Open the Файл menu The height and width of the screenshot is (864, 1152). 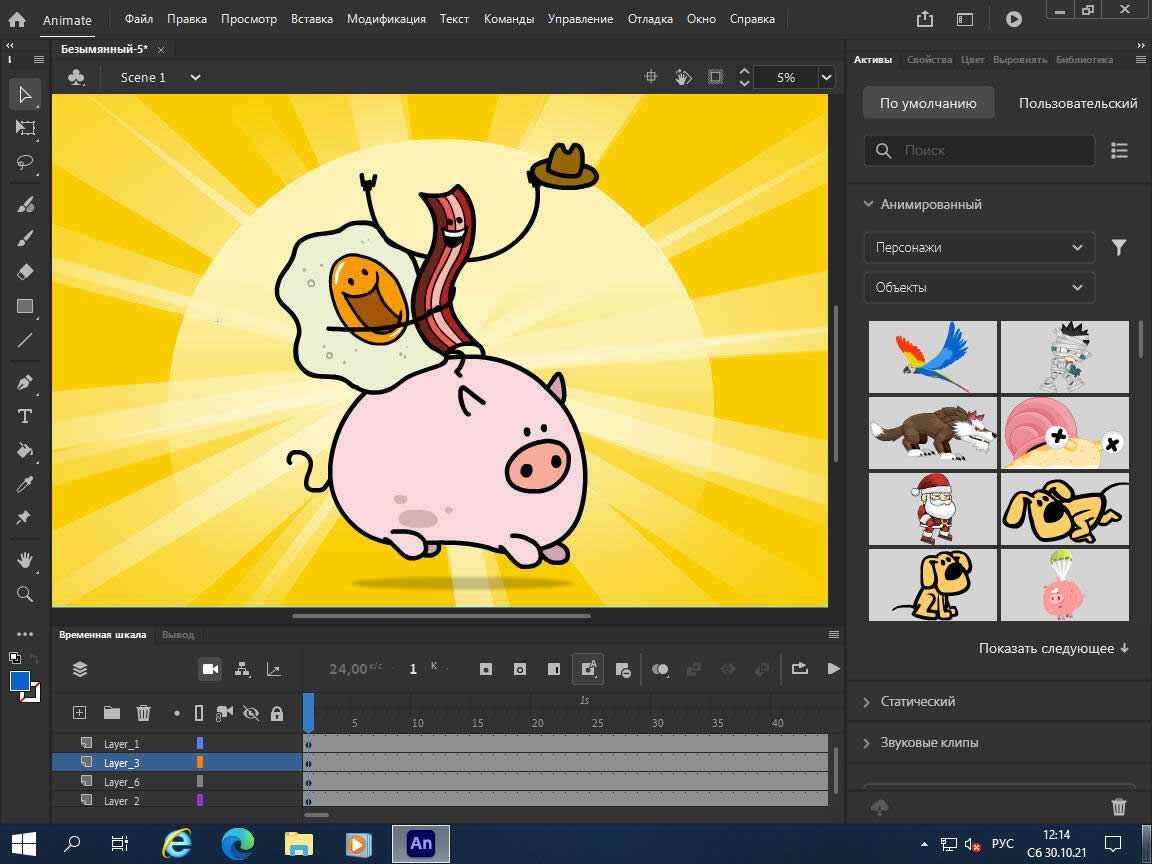(138, 18)
